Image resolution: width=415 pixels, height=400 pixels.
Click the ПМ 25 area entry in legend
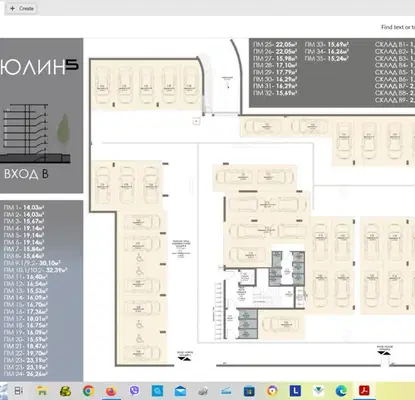275,44
